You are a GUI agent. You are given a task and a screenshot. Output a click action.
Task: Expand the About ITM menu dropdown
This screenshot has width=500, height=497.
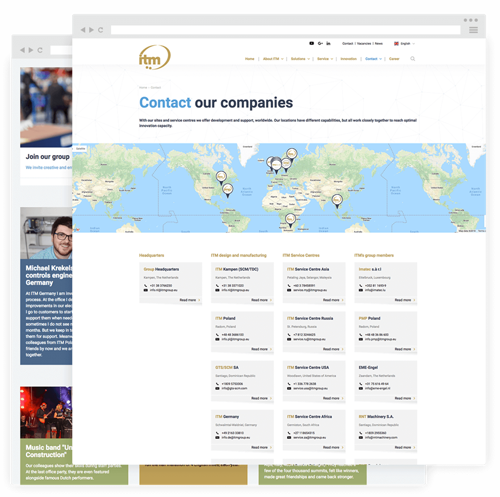coord(273,59)
